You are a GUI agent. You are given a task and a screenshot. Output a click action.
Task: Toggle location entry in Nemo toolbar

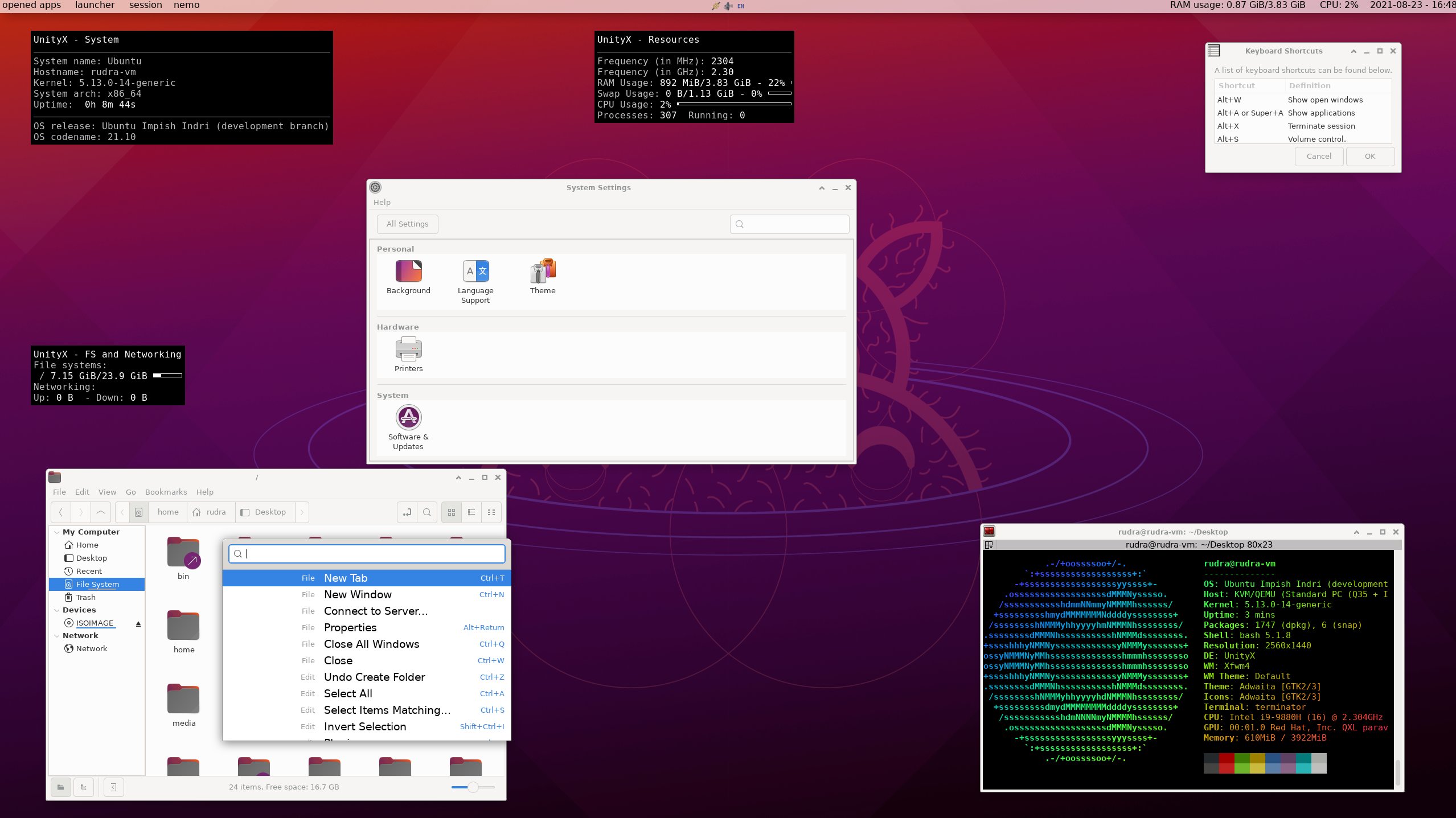click(x=407, y=512)
